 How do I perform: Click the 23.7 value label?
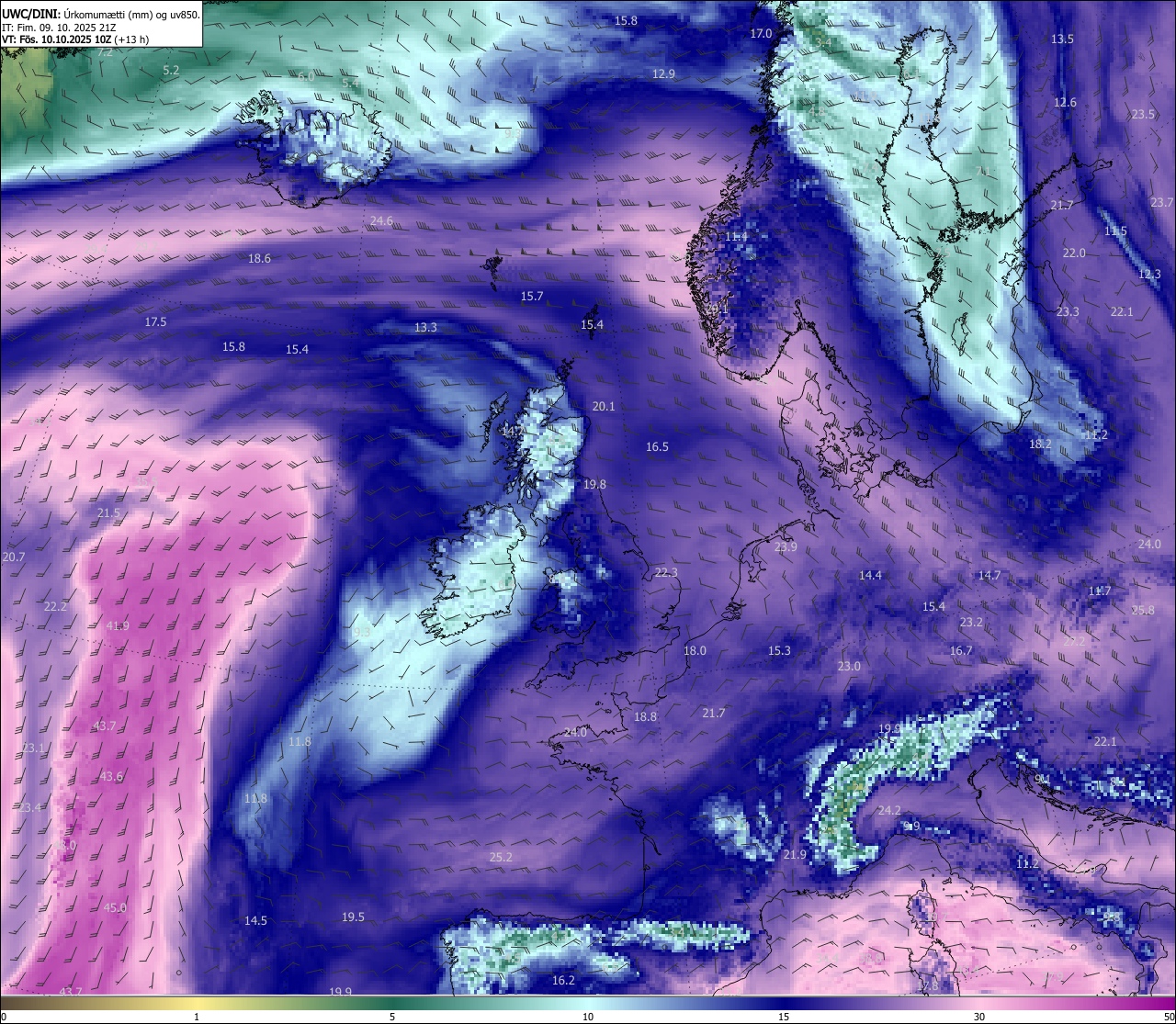(1161, 202)
